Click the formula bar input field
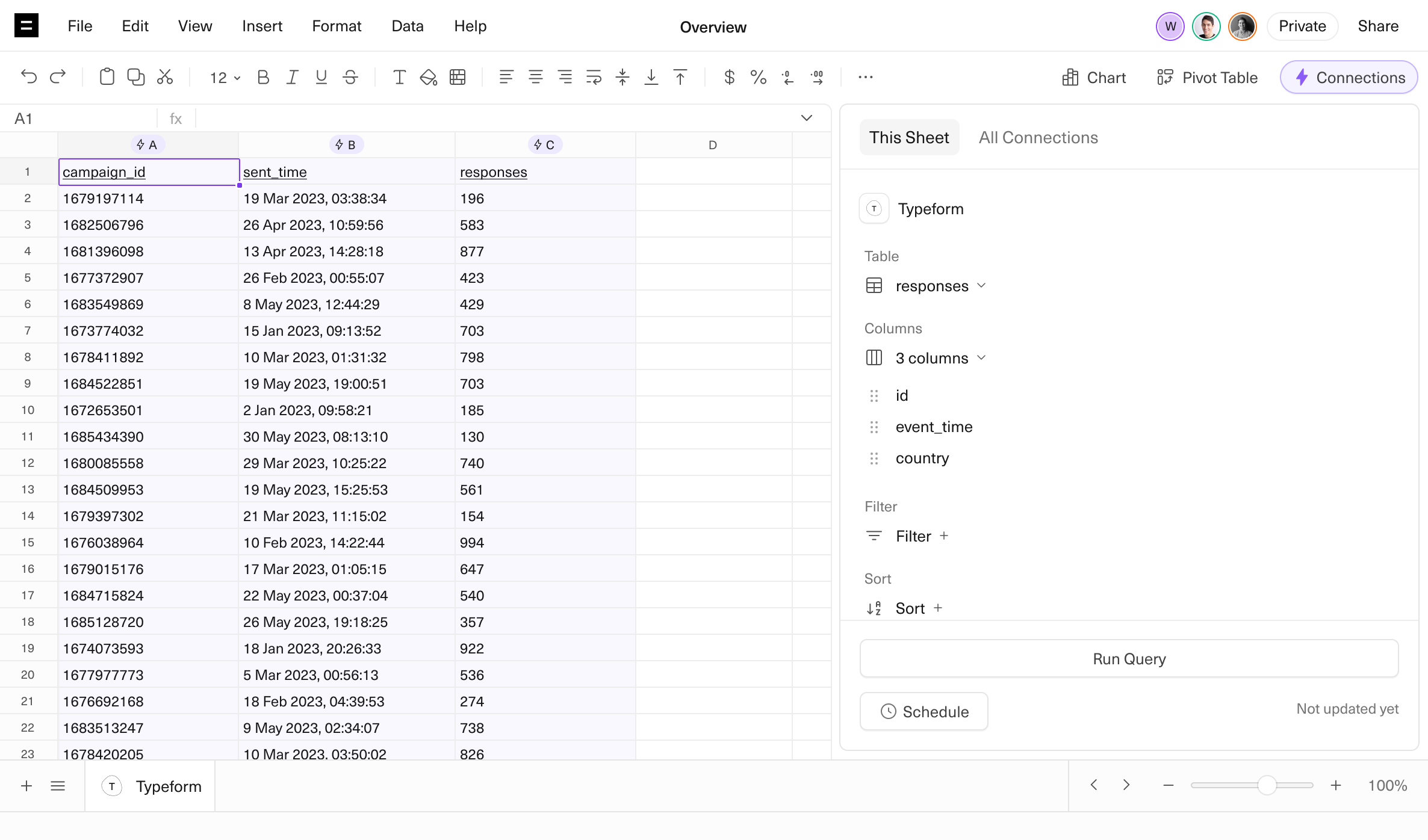Viewport: 1428px width, 840px height. pyautogui.click(x=494, y=119)
